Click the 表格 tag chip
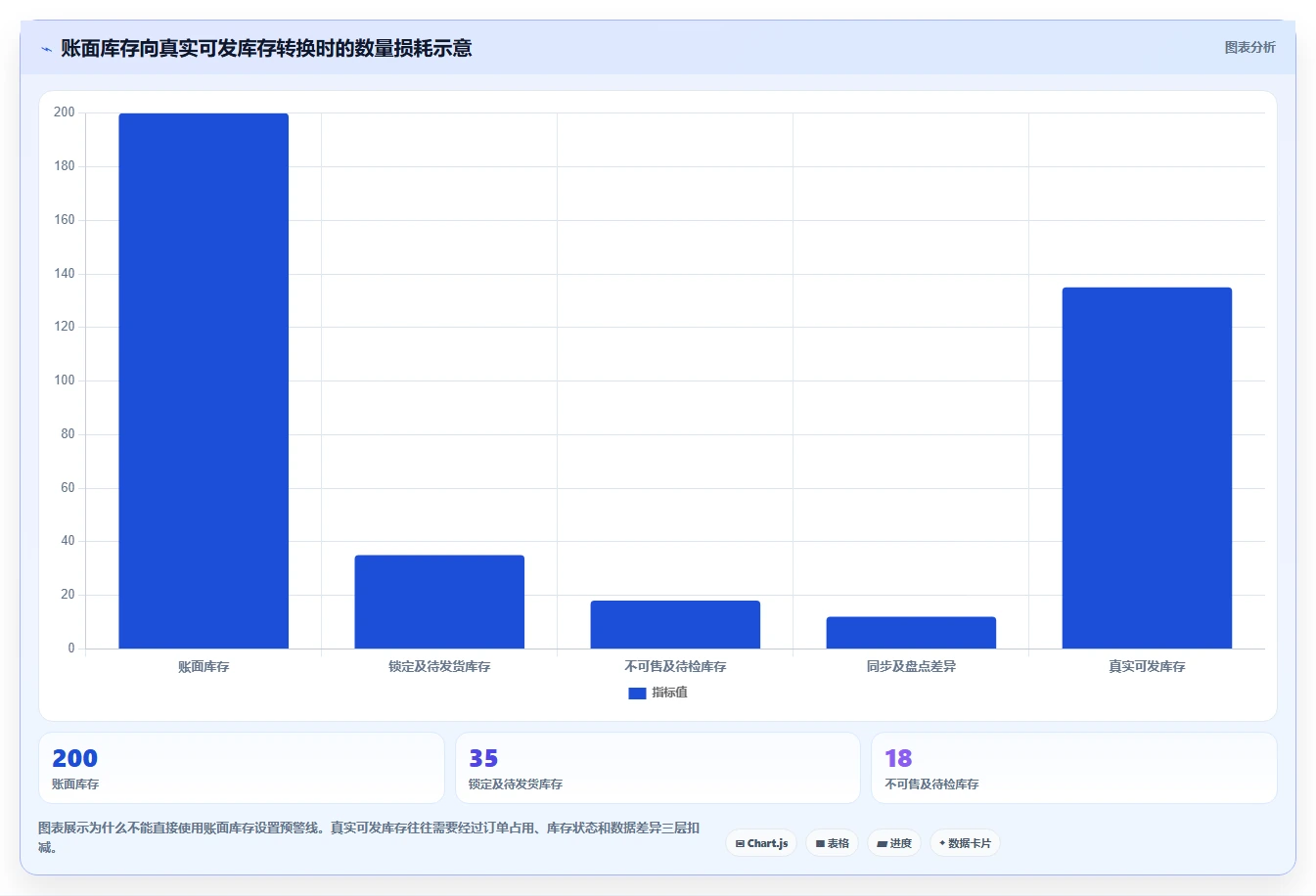The height and width of the screenshot is (896, 1316). click(832, 843)
